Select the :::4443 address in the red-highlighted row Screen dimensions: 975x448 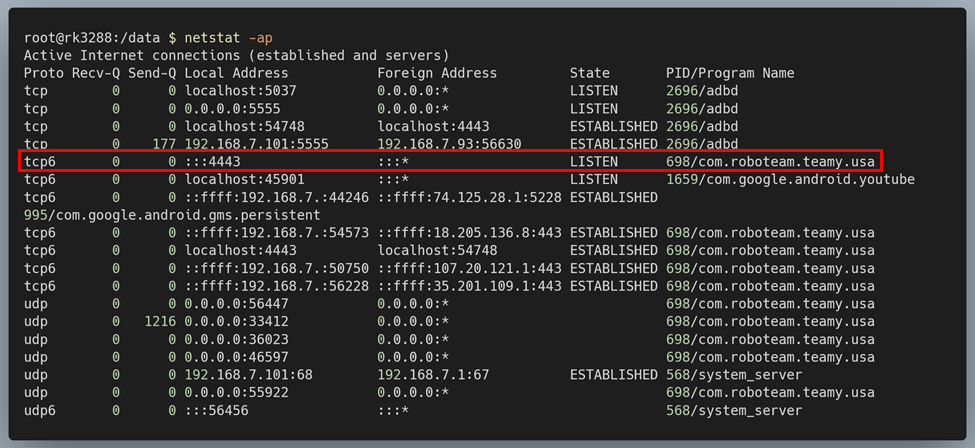pyautogui.click(x=212, y=161)
